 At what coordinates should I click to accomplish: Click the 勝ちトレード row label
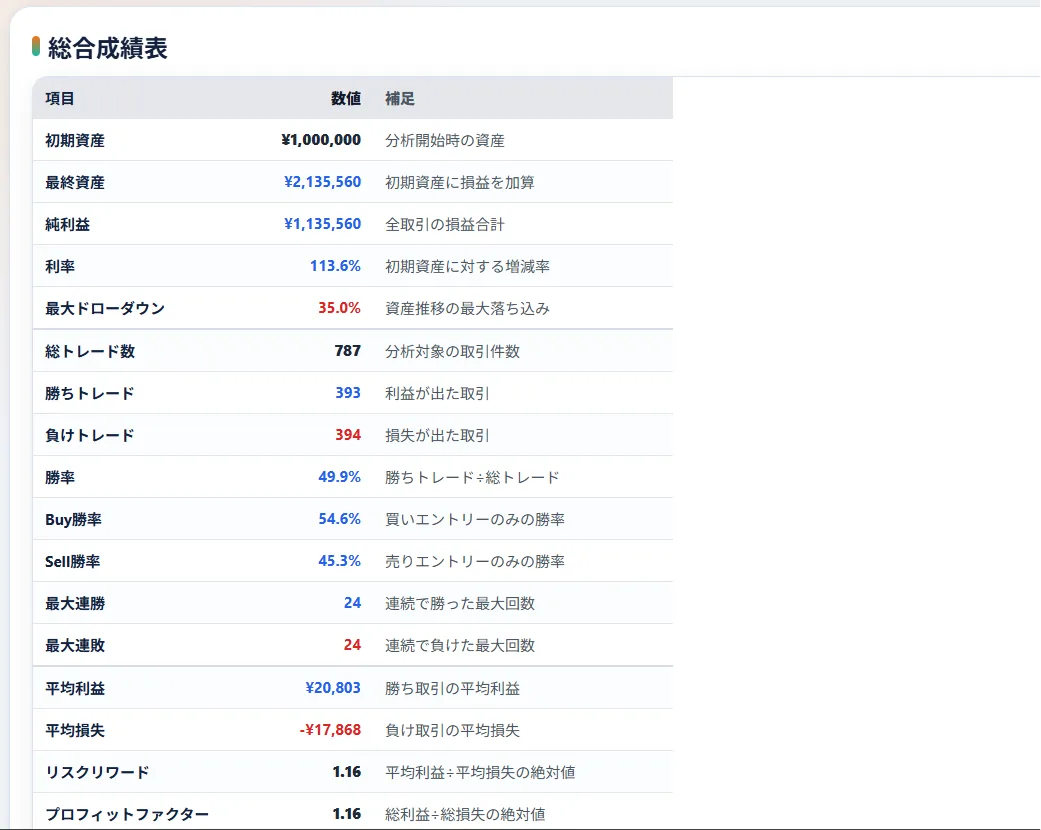[90, 393]
